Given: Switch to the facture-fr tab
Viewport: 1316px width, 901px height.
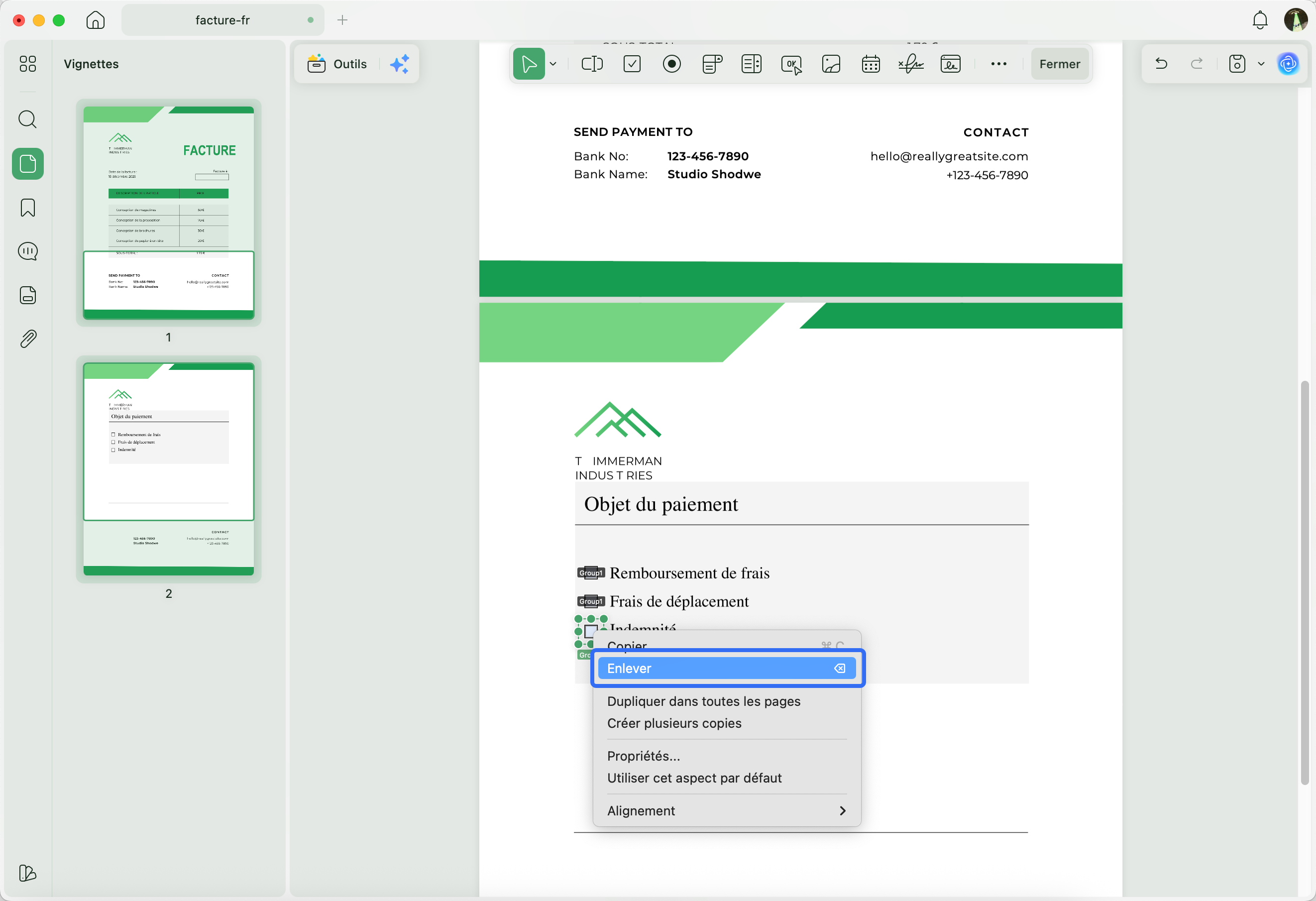Looking at the screenshot, I should pos(222,20).
